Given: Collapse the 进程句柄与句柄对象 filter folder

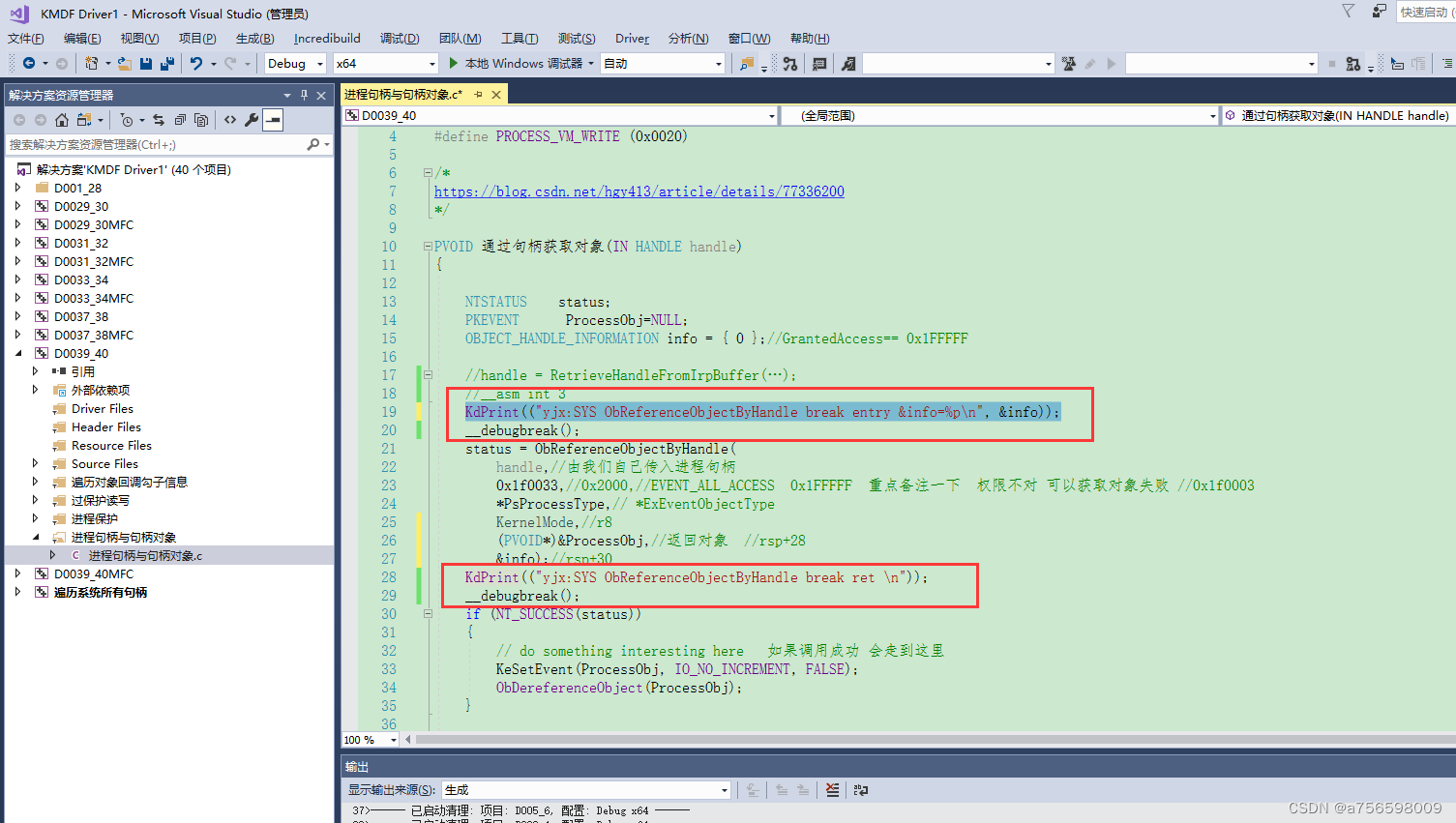Looking at the screenshot, I should tap(36, 537).
